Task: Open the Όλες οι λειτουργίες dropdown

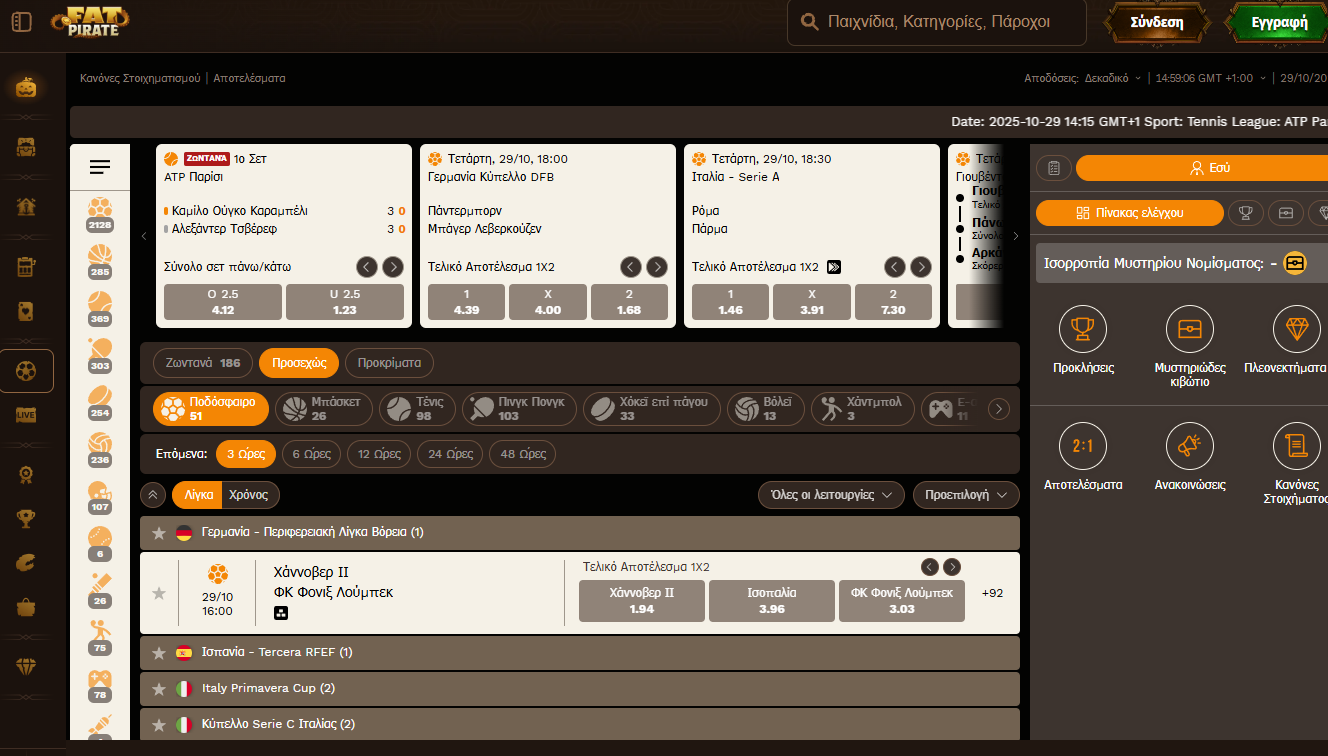Action: (x=830, y=495)
